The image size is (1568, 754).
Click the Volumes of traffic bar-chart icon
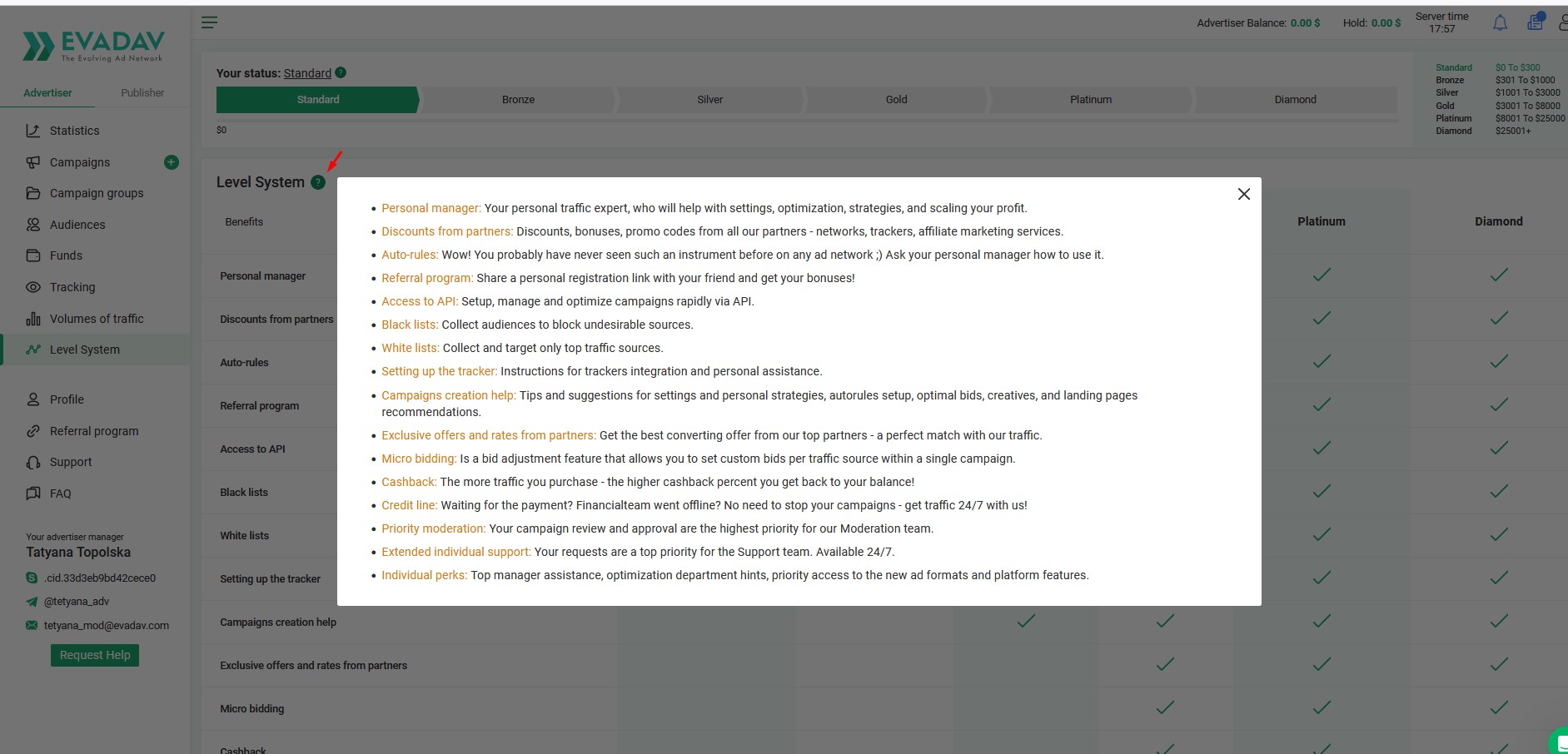pos(33,319)
